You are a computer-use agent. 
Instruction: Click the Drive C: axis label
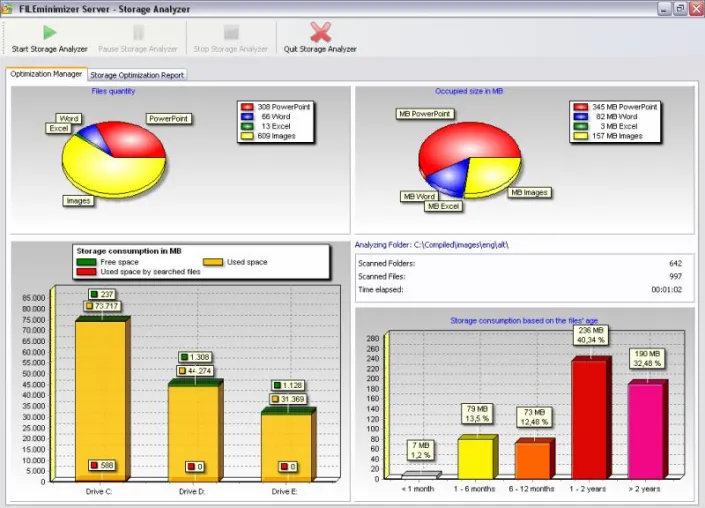click(99, 492)
